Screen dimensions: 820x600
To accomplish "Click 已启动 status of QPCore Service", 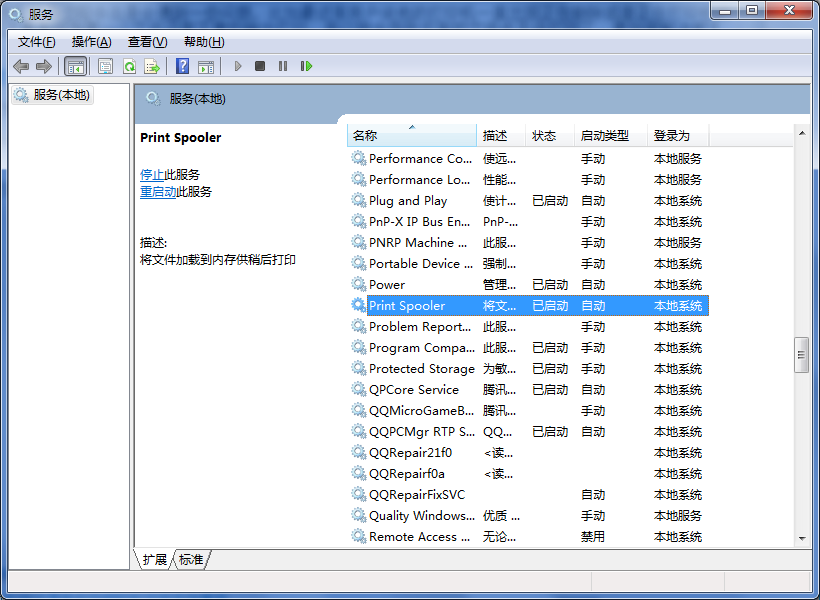I will click(550, 390).
